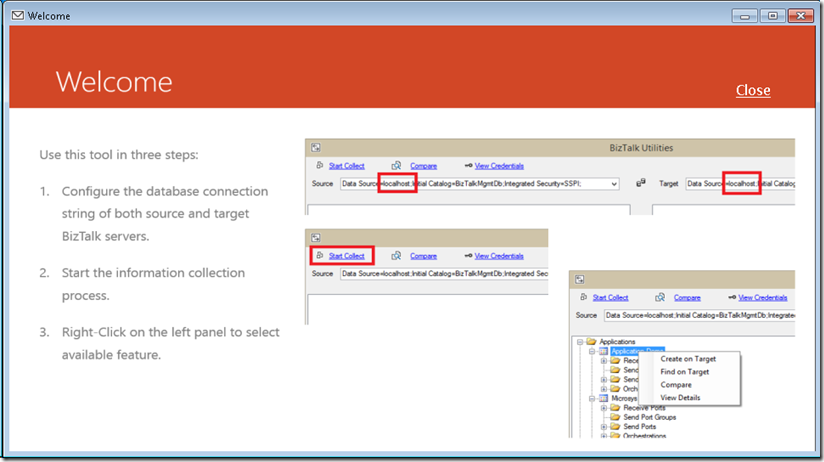Click the Source field ending with 'Integrated Sec'
This screenshot has height=462, width=824.
(444, 274)
